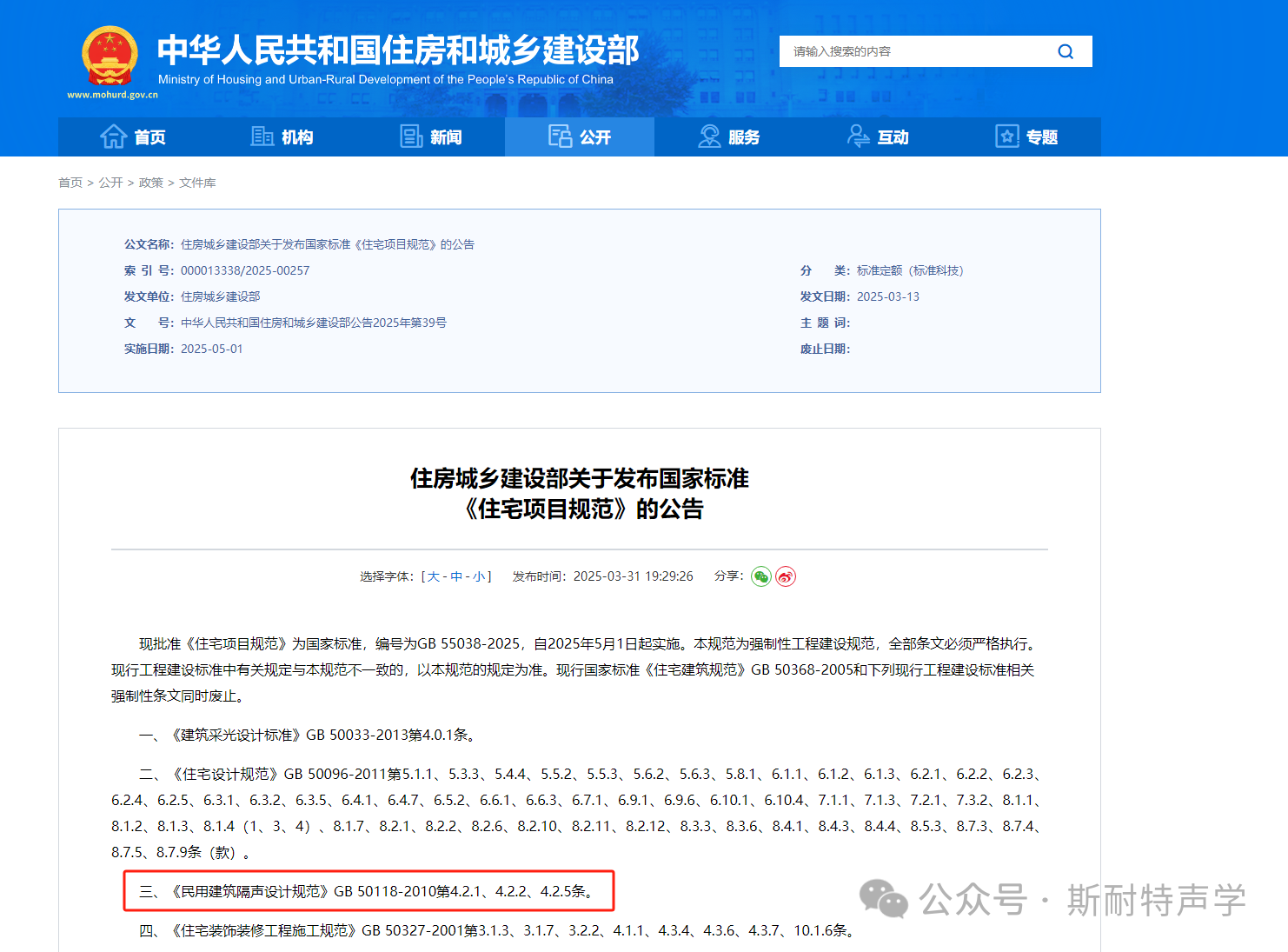Click the line citing GB 50033-2013
The width and height of the screenshot is (1288, 952).
click(x=309, y=735)
